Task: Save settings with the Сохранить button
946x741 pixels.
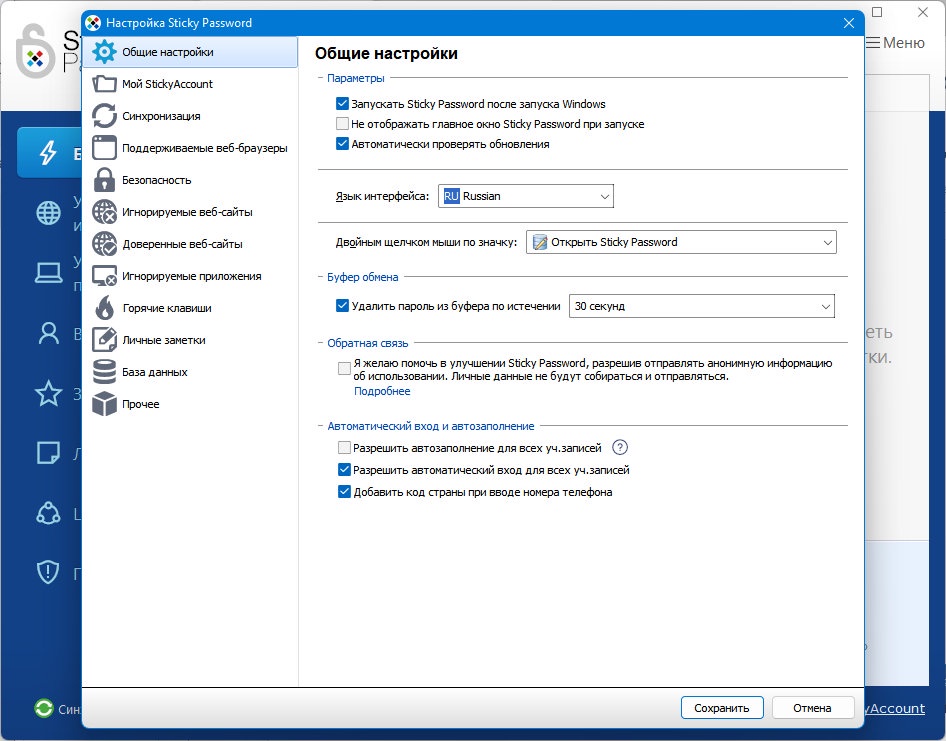Action: coord(722,707)
